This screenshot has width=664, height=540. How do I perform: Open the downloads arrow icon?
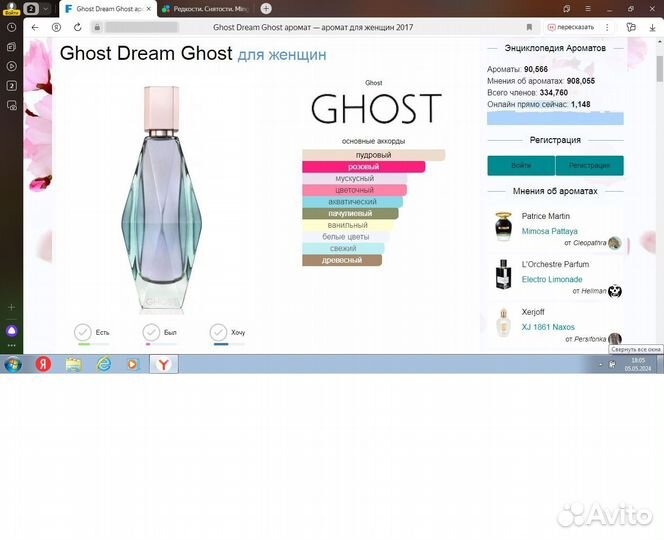coord(653,28)
